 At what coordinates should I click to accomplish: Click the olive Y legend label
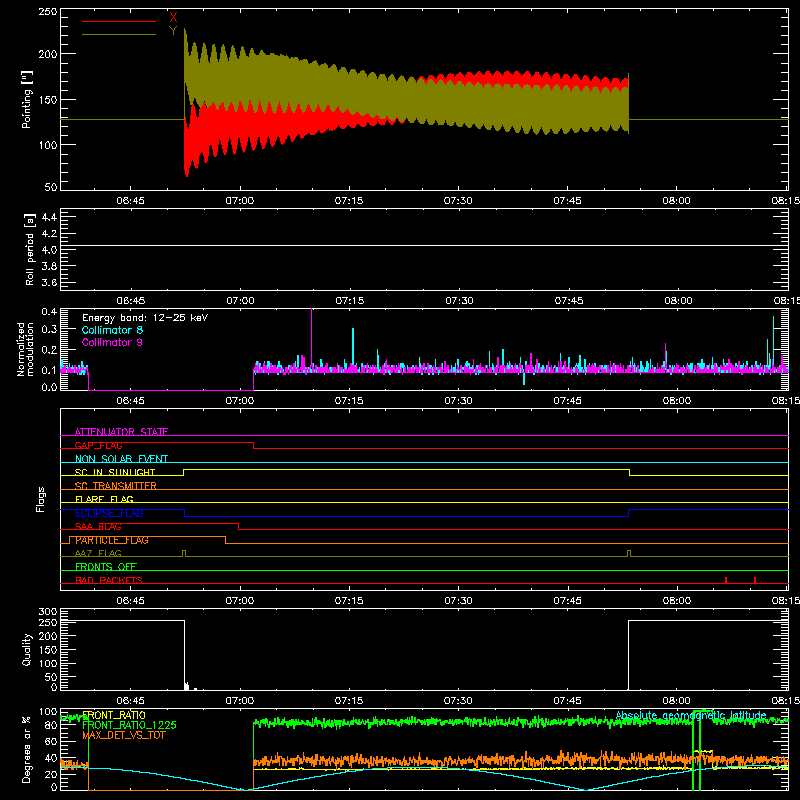[x=173, y=31]
